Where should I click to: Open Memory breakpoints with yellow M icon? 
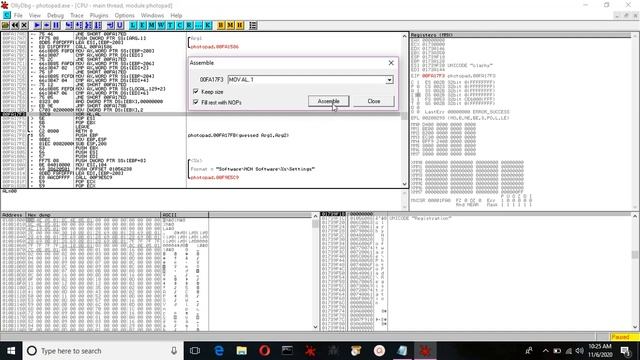[230, 25]
